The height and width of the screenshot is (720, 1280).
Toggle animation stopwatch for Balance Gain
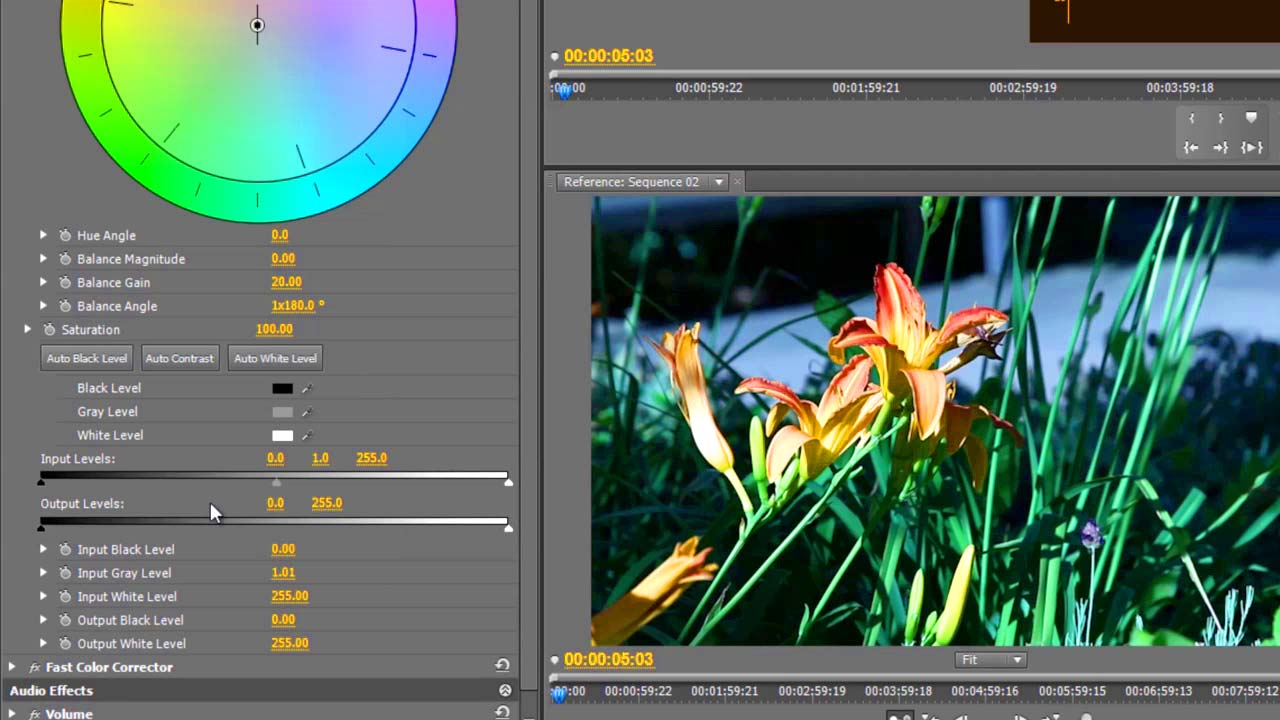(x=64, y=282)
